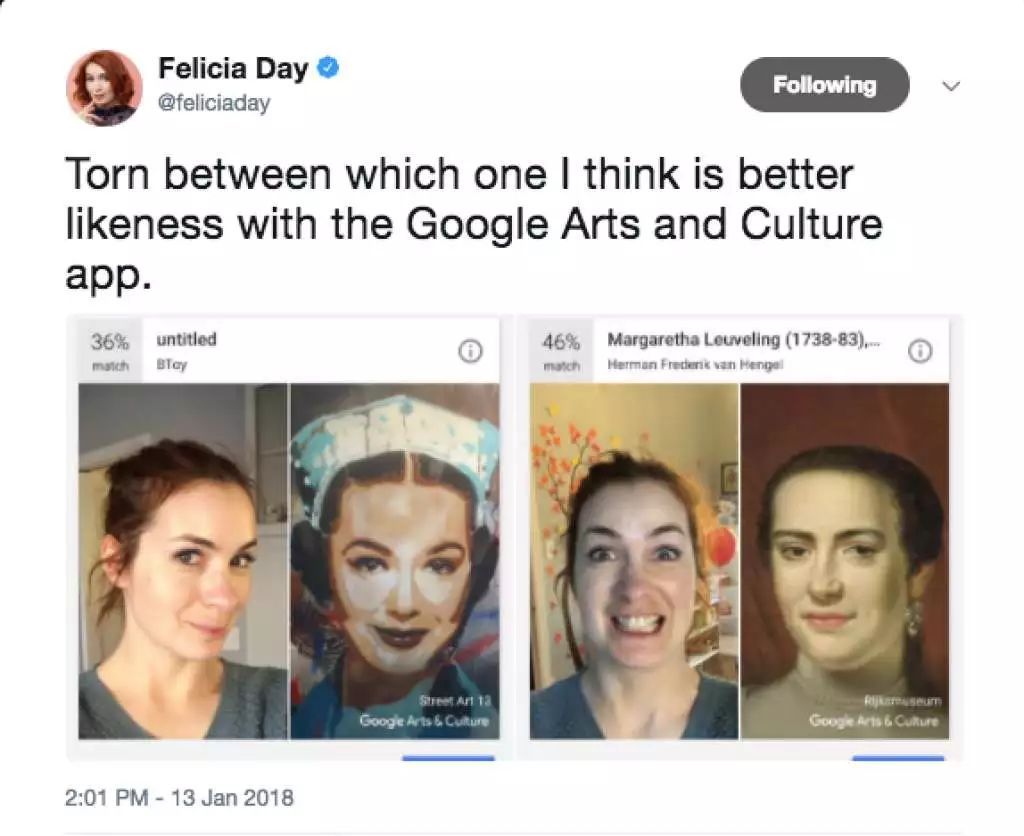Open the grinning selfie in the 46% card
This screenshot has width=1024, height=836.
coord(634,560)
